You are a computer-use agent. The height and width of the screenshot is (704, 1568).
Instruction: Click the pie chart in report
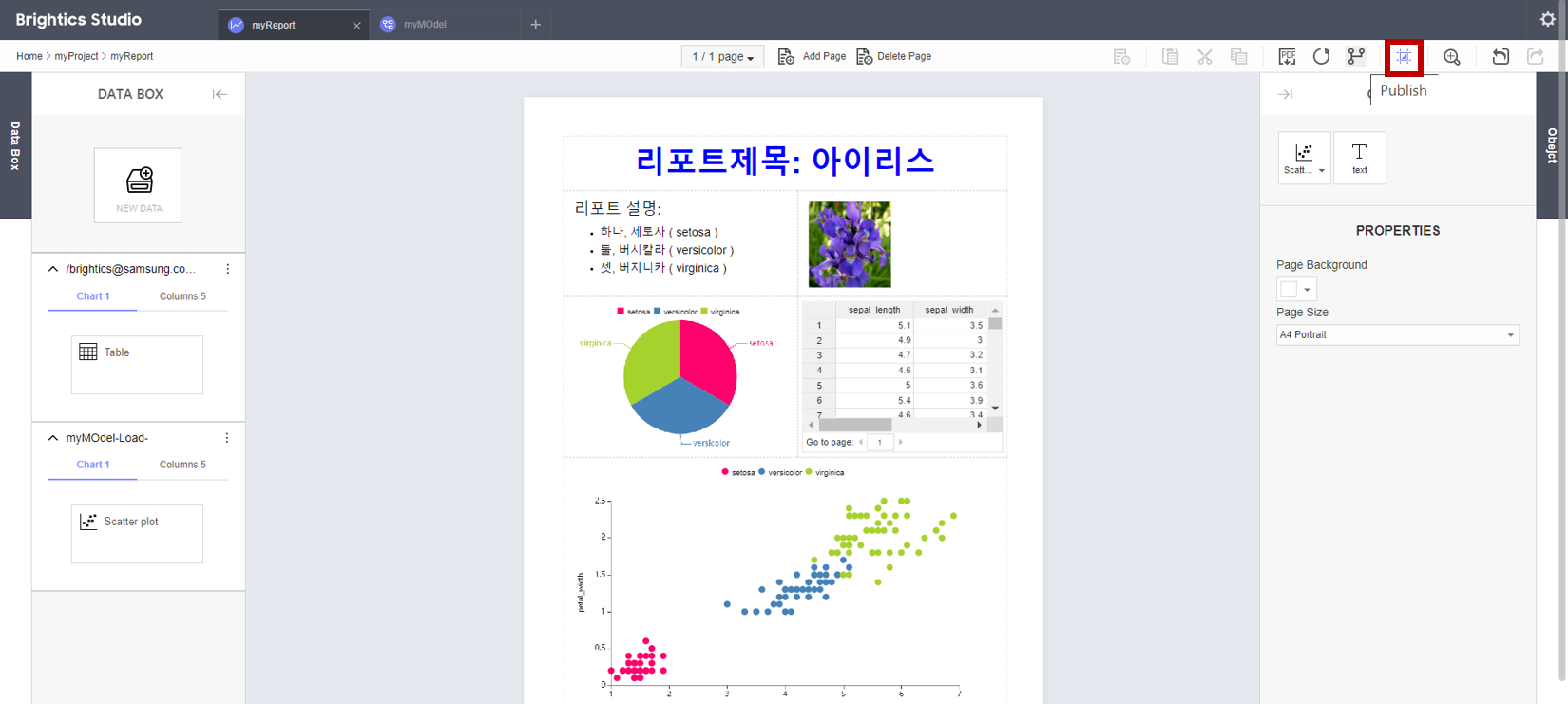[680, 377]
